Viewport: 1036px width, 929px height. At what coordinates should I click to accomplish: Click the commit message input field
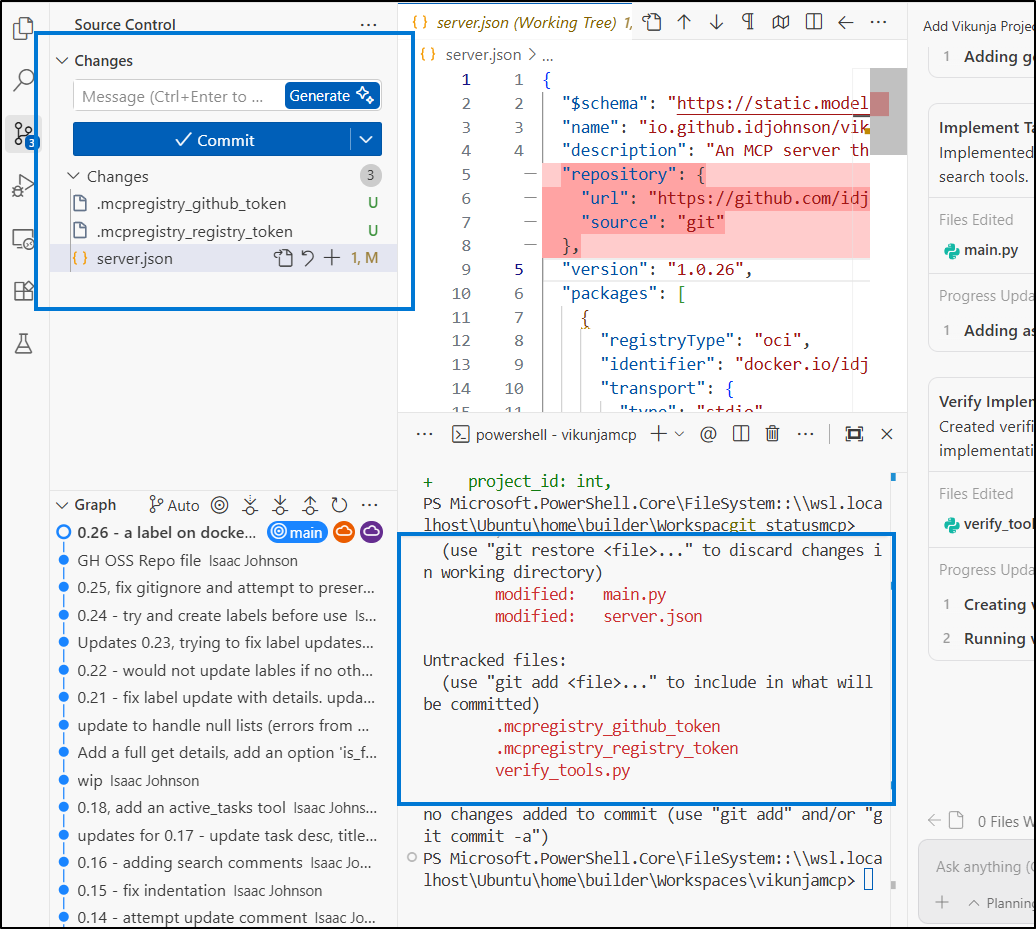177,96
